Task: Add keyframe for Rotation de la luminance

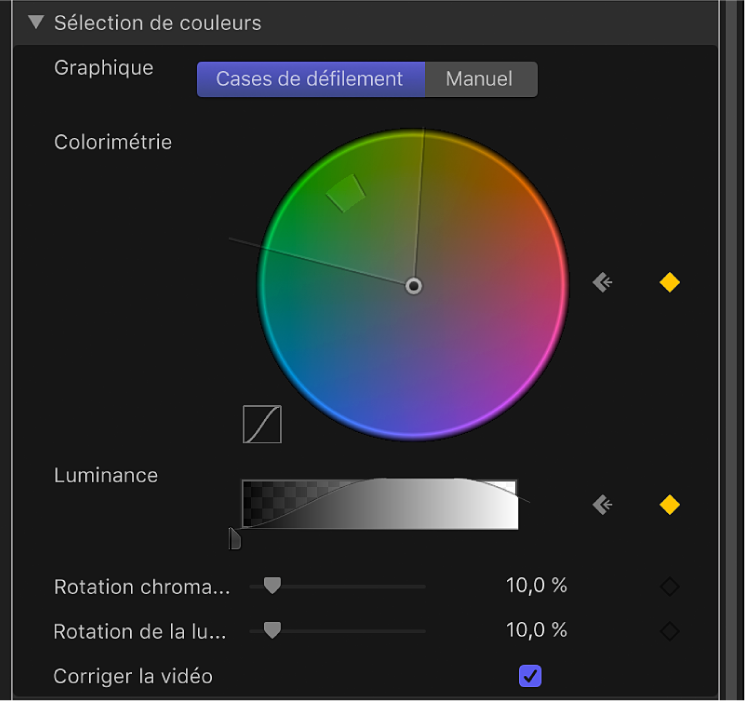Action: coord(670,631)
